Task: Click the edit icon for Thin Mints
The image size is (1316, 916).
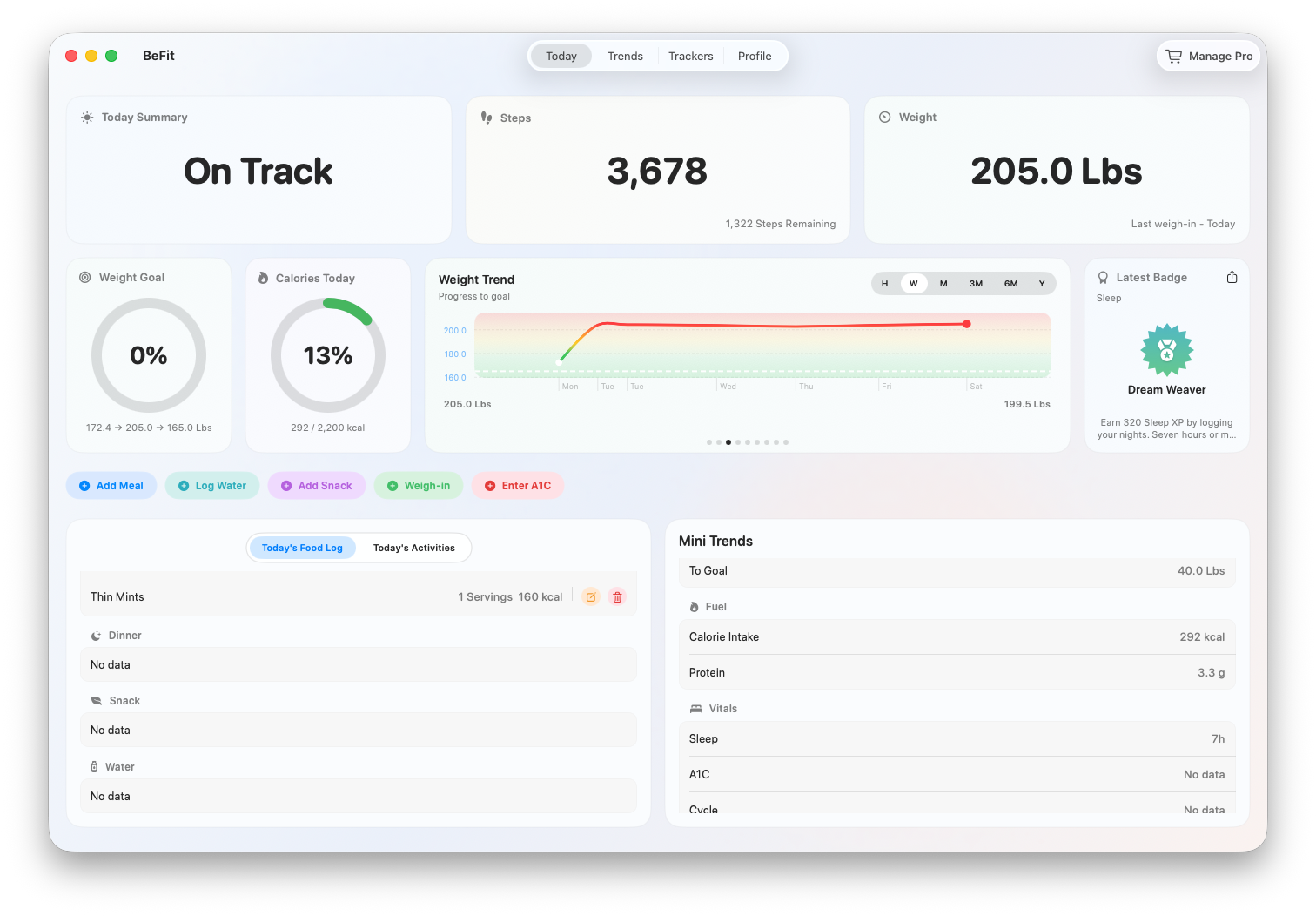Action: coord(591,597)
